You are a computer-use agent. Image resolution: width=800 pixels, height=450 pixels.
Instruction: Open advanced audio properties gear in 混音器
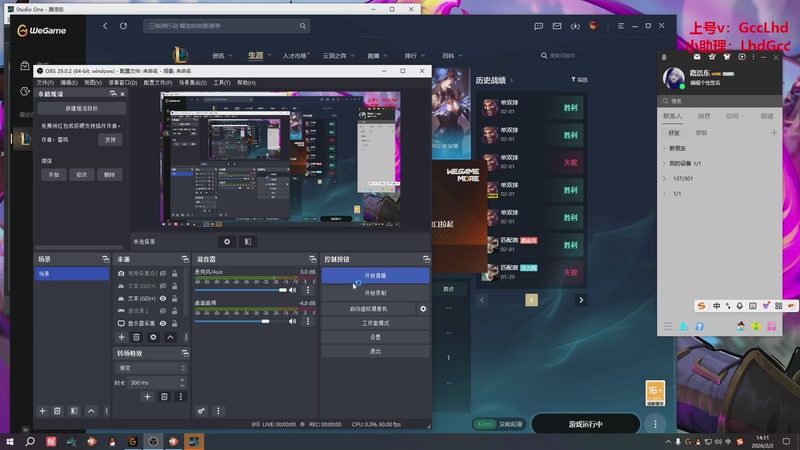coord(201,411)
